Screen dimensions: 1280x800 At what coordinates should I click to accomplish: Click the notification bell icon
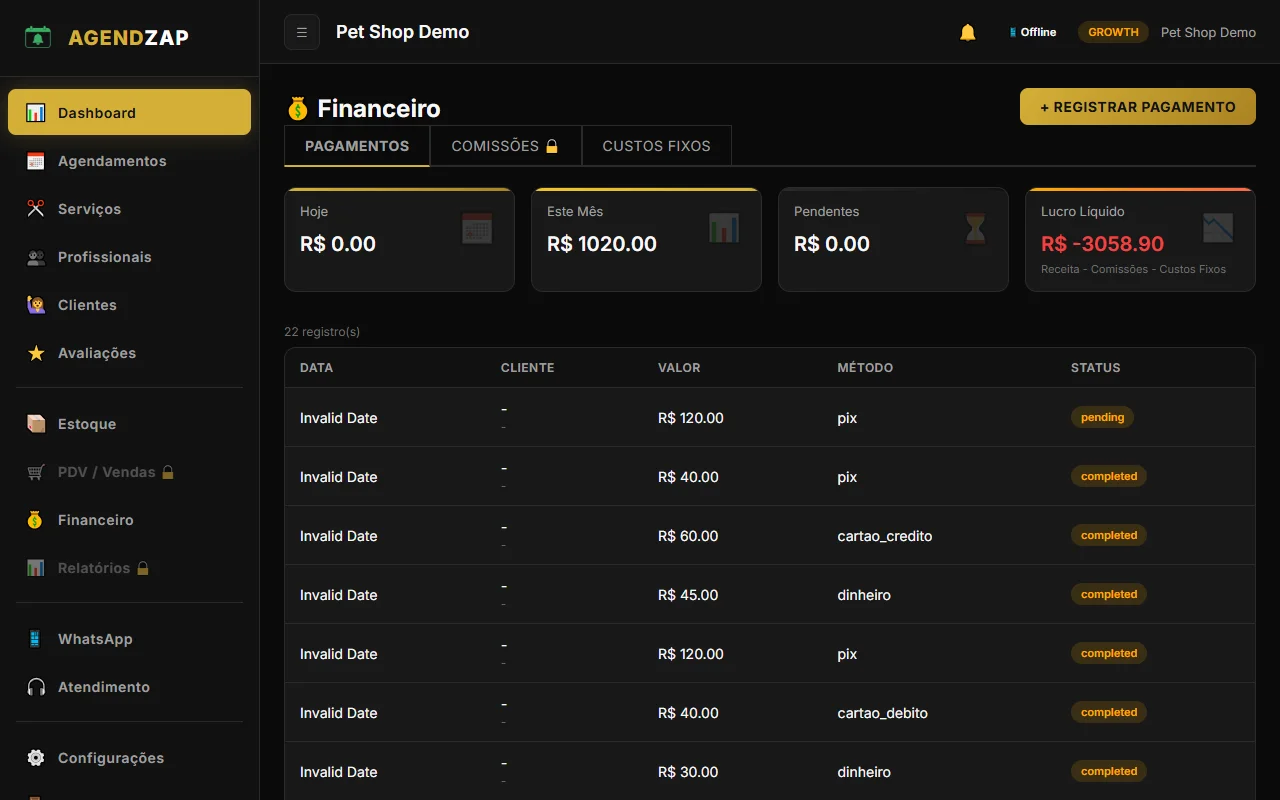click(967, 32)
